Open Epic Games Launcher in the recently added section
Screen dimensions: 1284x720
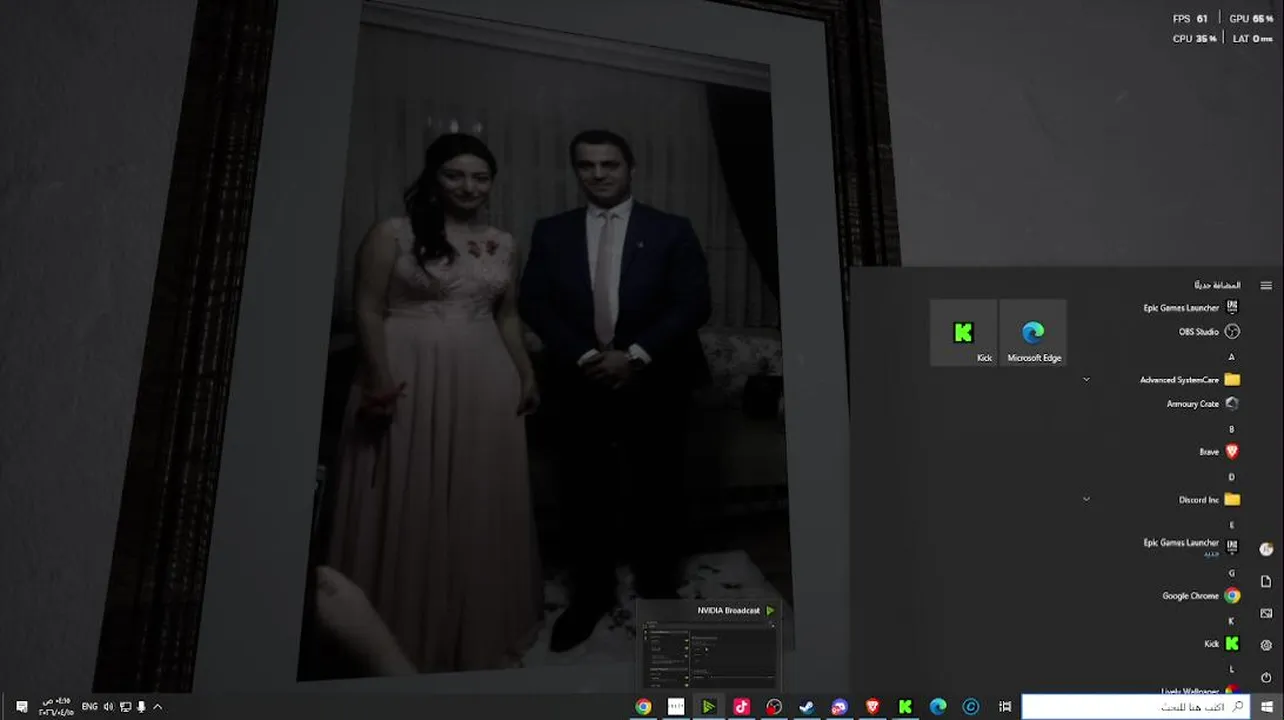[1191, 308]
